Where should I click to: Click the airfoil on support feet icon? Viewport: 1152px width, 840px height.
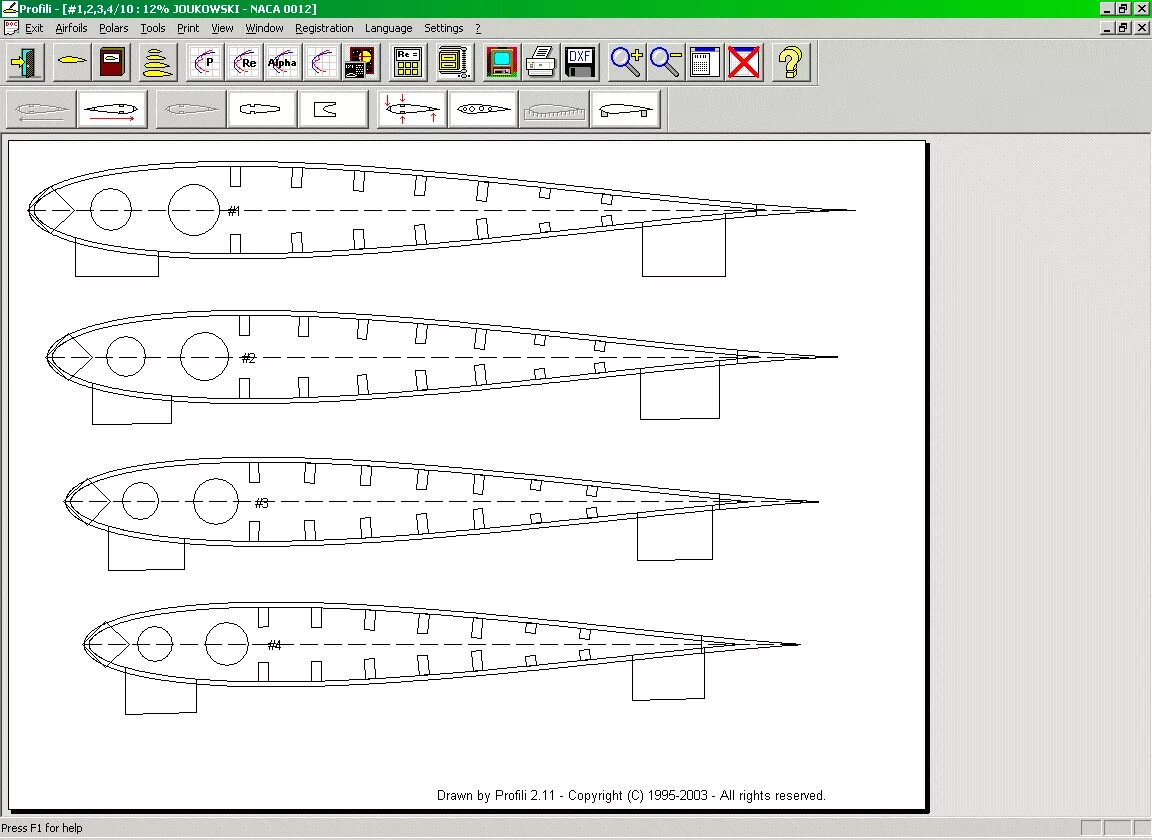click(625, 110)
